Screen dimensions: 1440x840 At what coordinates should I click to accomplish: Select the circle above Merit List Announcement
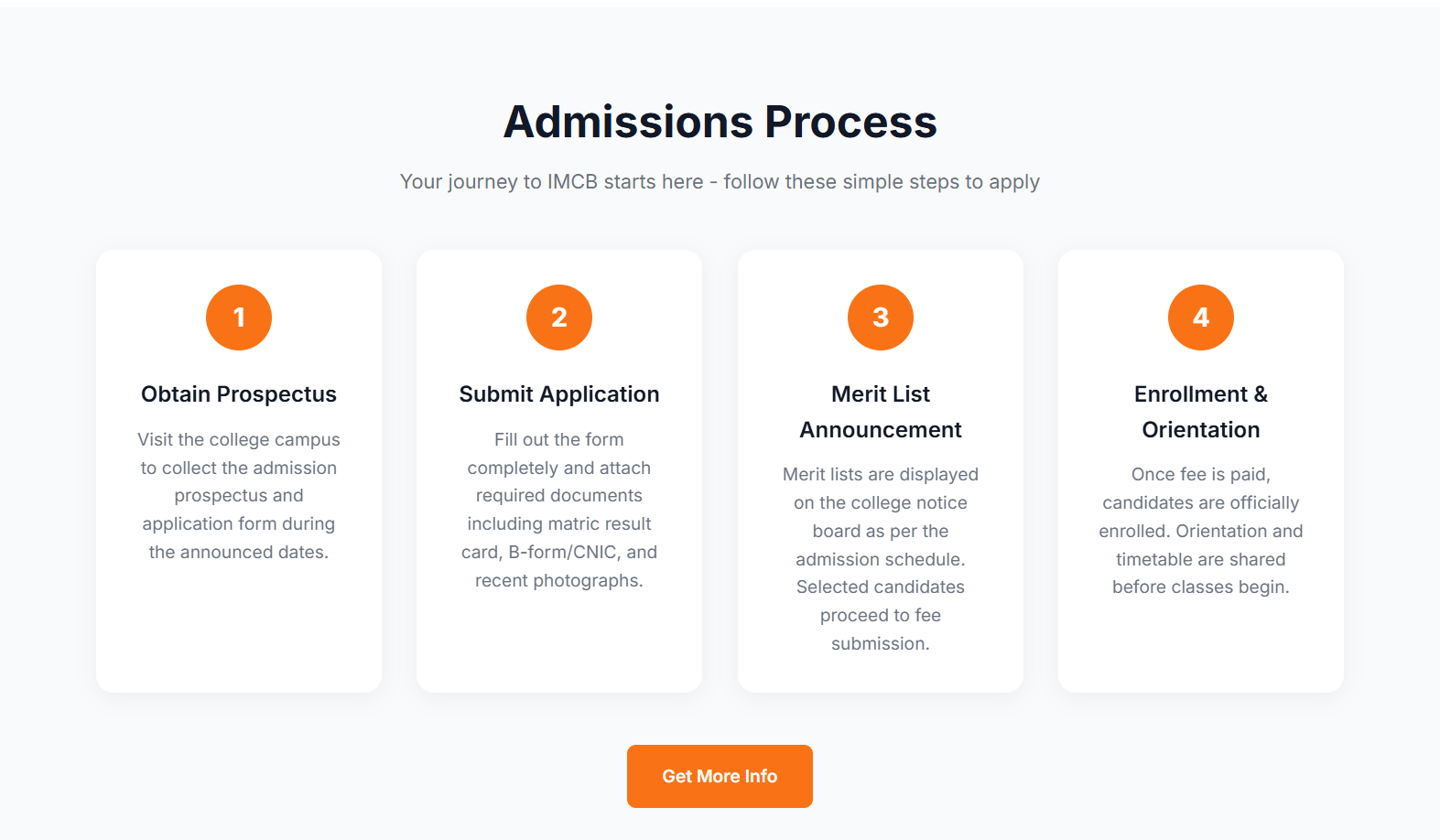880,317
